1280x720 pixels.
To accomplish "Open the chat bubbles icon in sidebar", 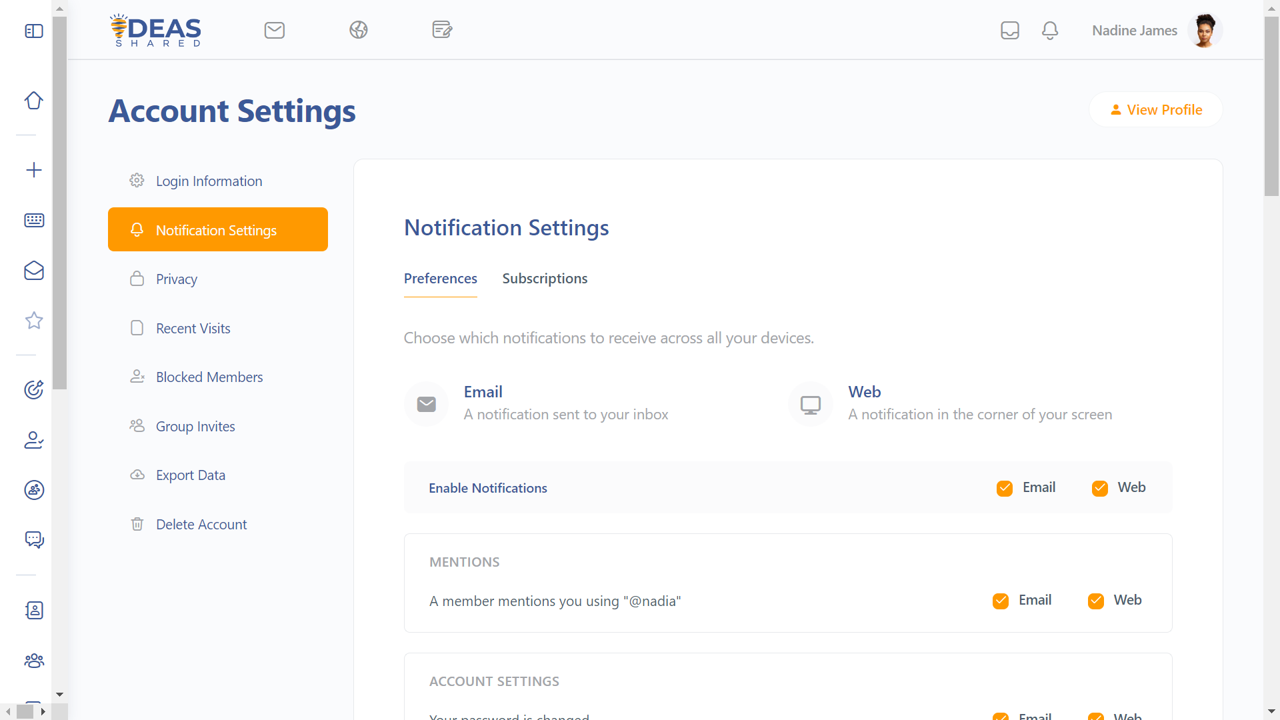I will point(34,540).
